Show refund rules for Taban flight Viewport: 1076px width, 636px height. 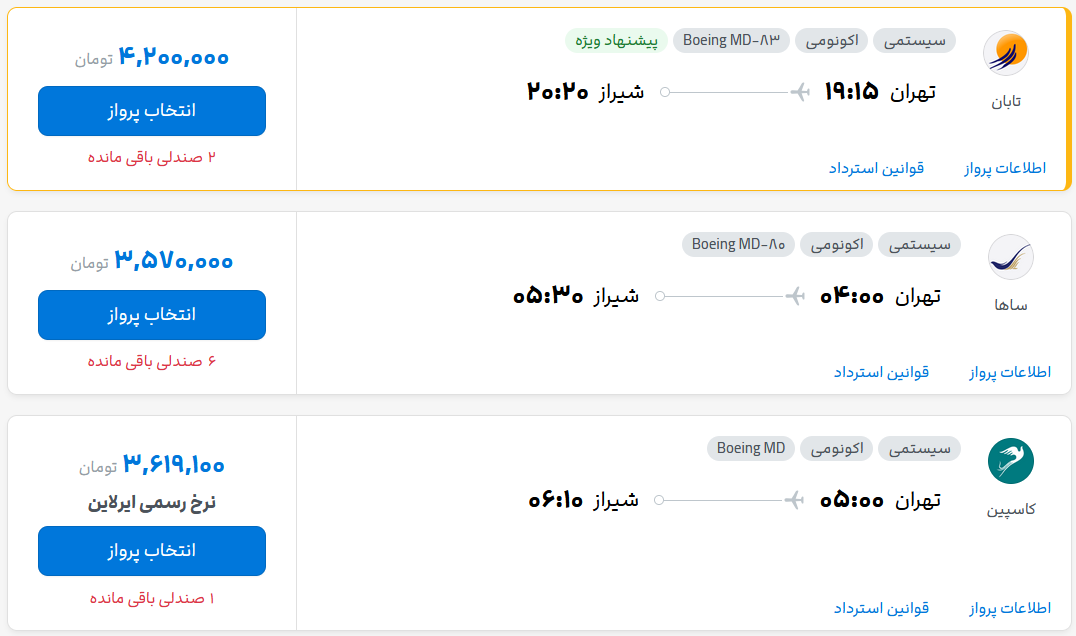pyautogui.click(x=876, y=168)
